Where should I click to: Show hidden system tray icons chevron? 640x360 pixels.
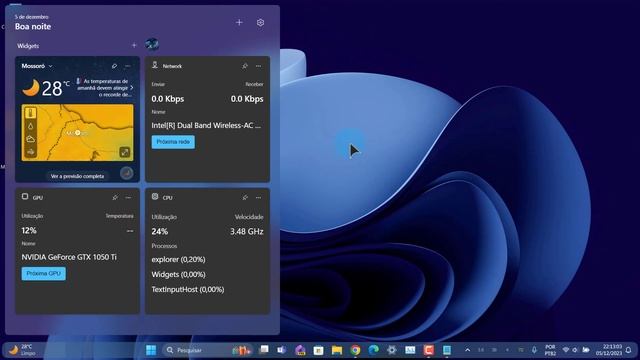[x=467, y=350]
